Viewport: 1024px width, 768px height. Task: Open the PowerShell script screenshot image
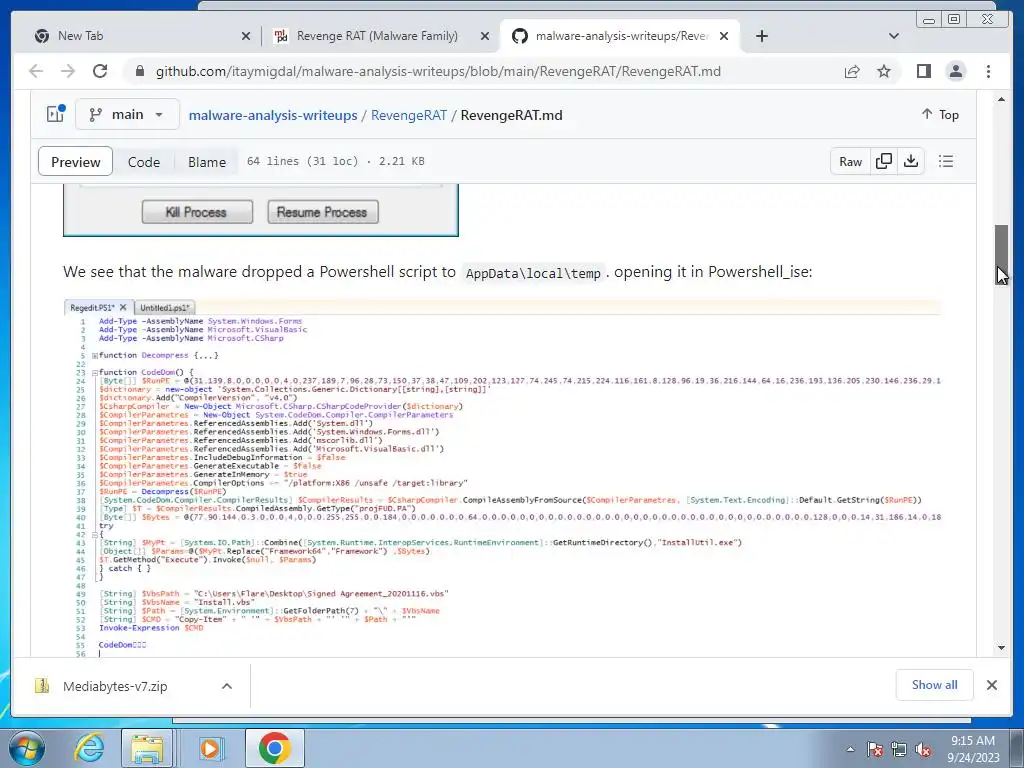tap(502, 478)
